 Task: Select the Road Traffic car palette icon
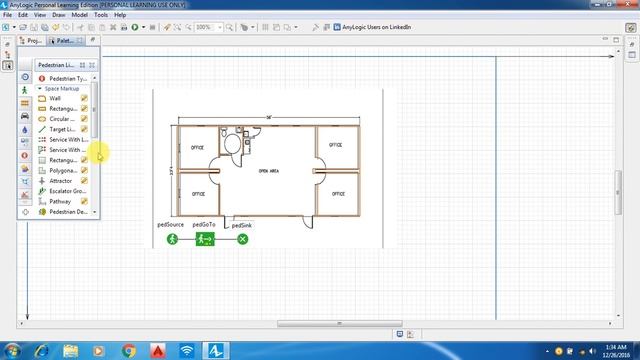(25, 116)
